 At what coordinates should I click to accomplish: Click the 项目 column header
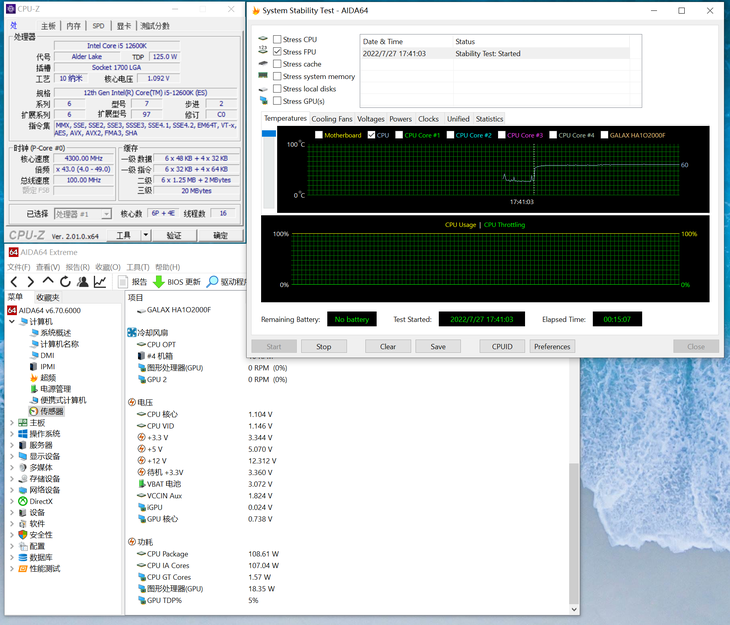tap(136, 298)
